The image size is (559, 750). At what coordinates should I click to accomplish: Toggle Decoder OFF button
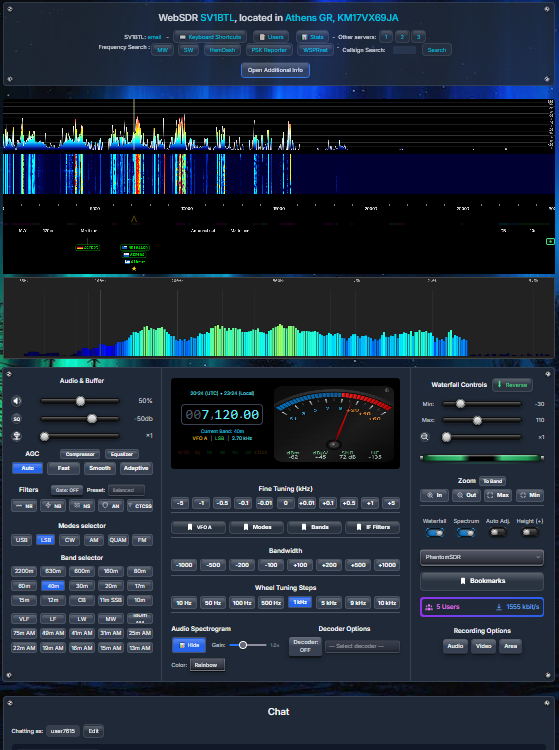coord(305,646)
